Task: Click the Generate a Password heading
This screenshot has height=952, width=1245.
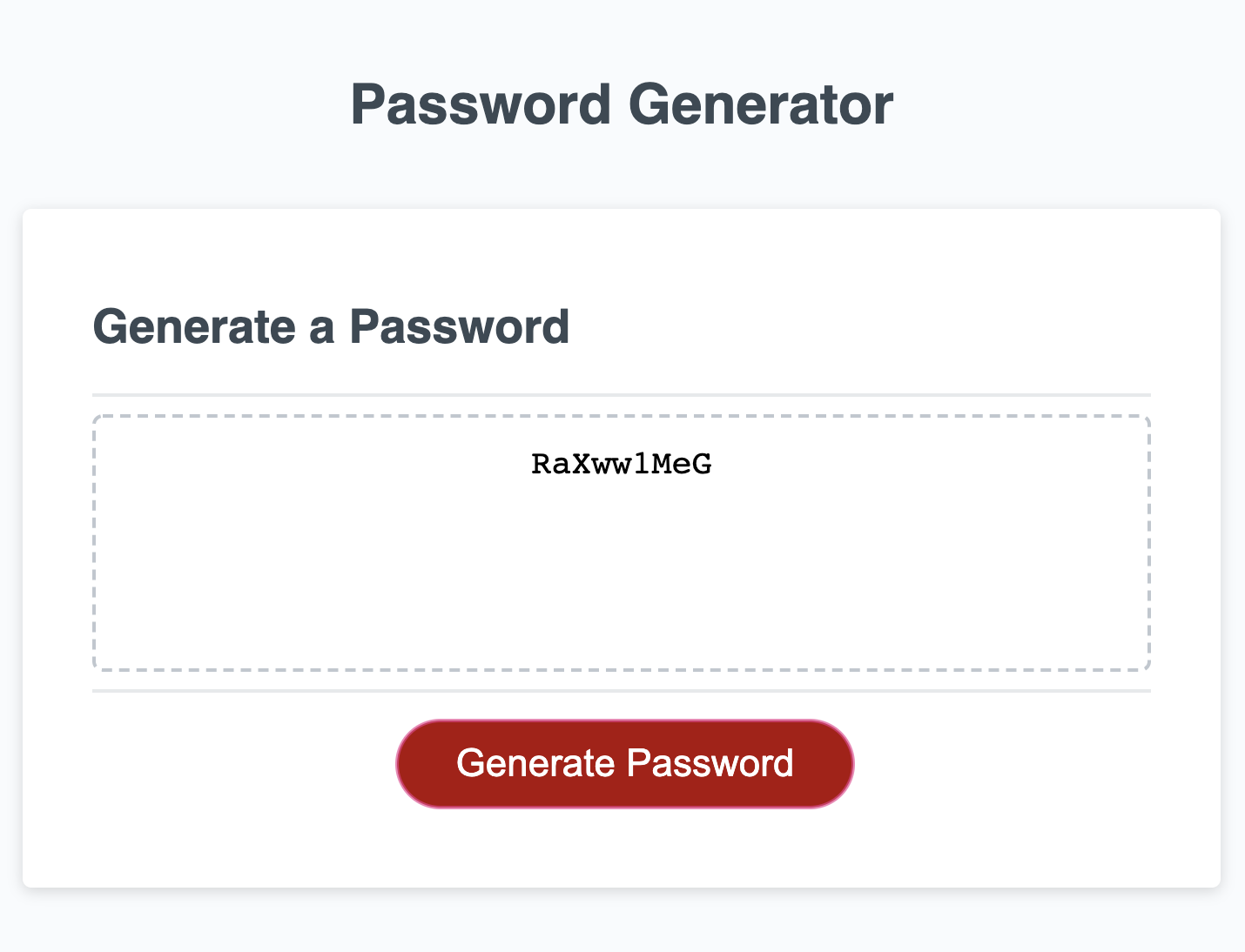Action: click(x=332, y=327)
